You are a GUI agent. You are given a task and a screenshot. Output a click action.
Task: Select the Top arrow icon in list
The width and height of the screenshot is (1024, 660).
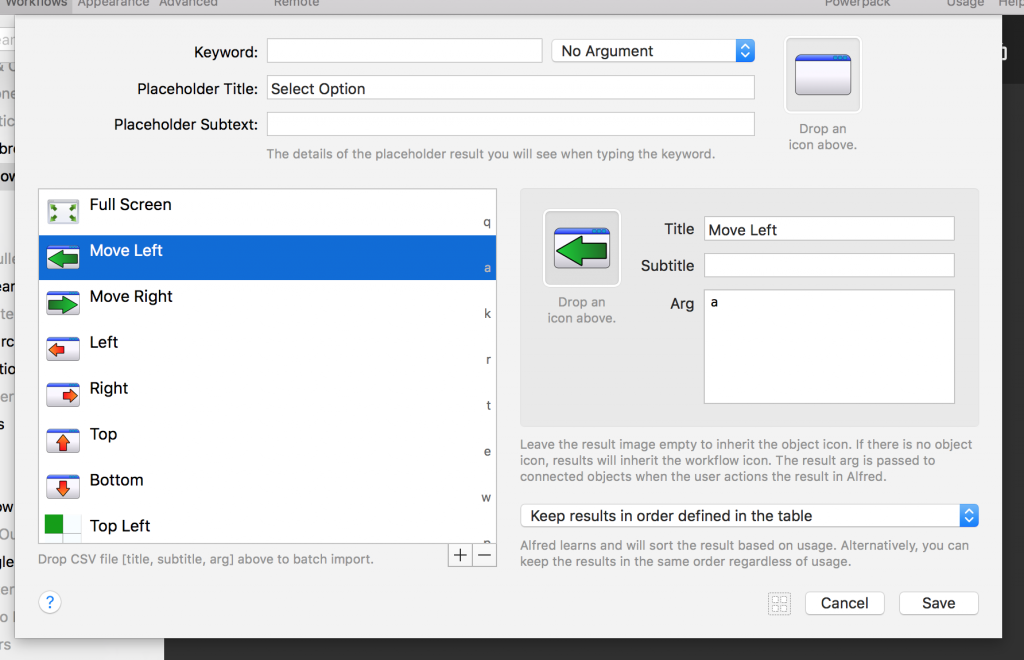[63, 441]
